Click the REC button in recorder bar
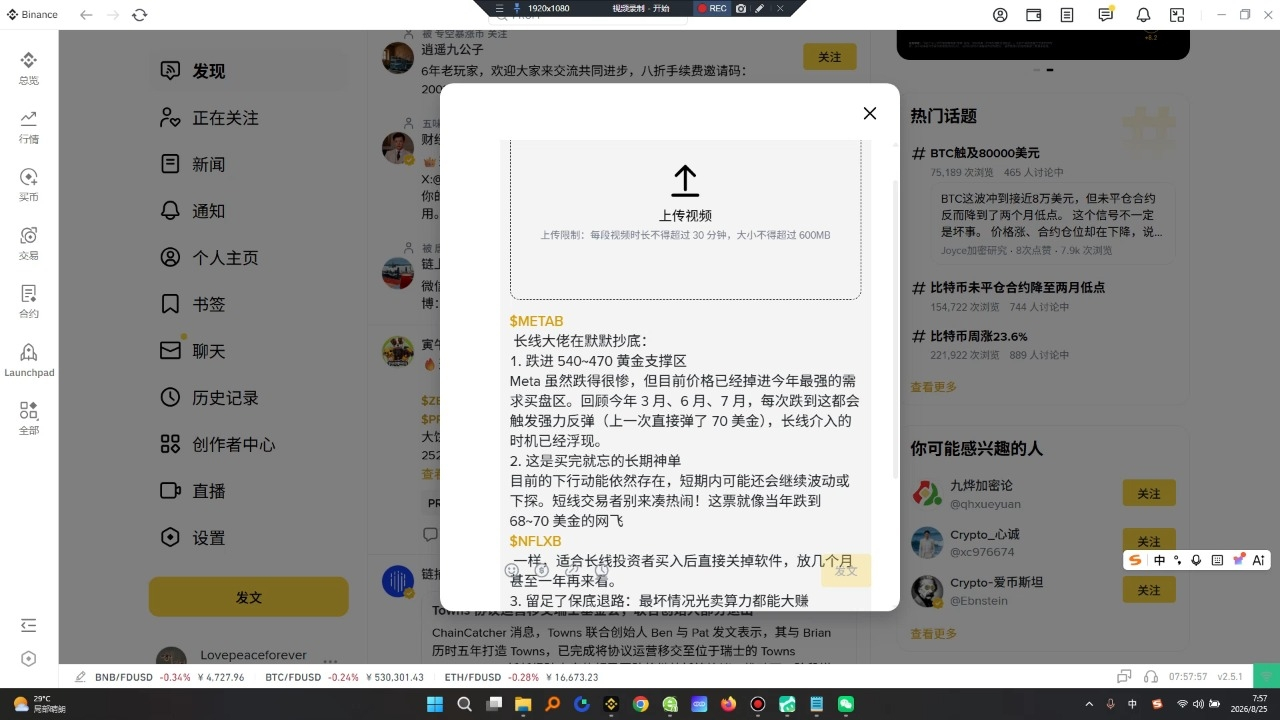The image size is (1280, 720). (x=712, y=8)
